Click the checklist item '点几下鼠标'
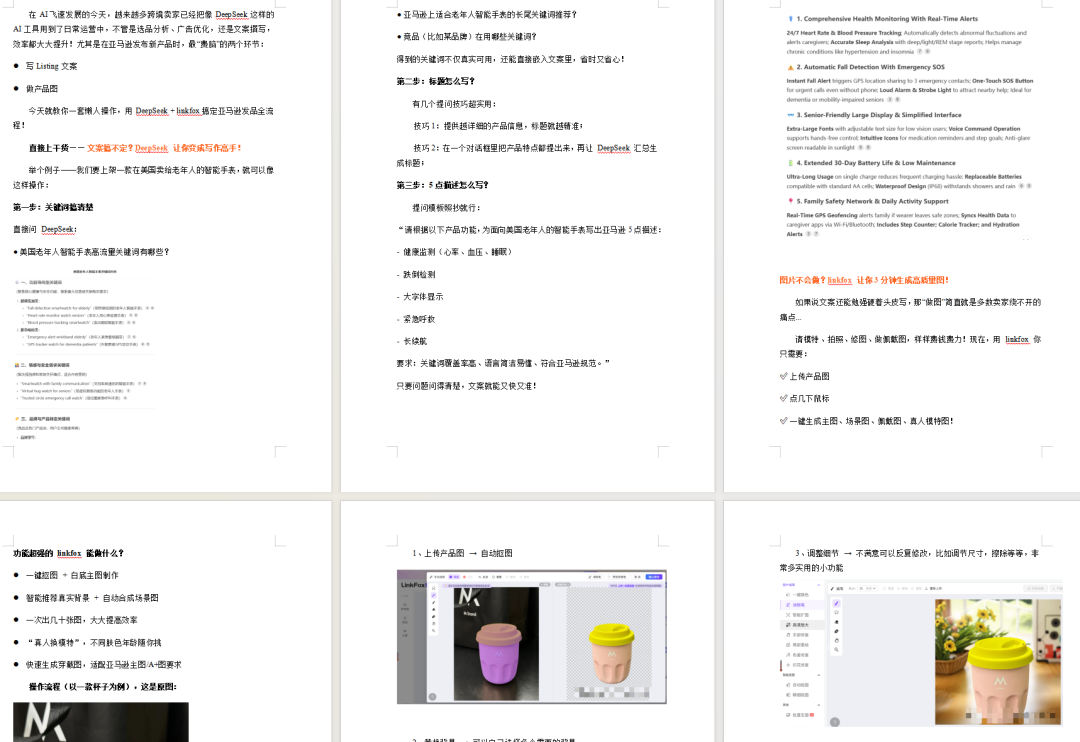The height and width of the screenshot is (742, 1080). 809,398
